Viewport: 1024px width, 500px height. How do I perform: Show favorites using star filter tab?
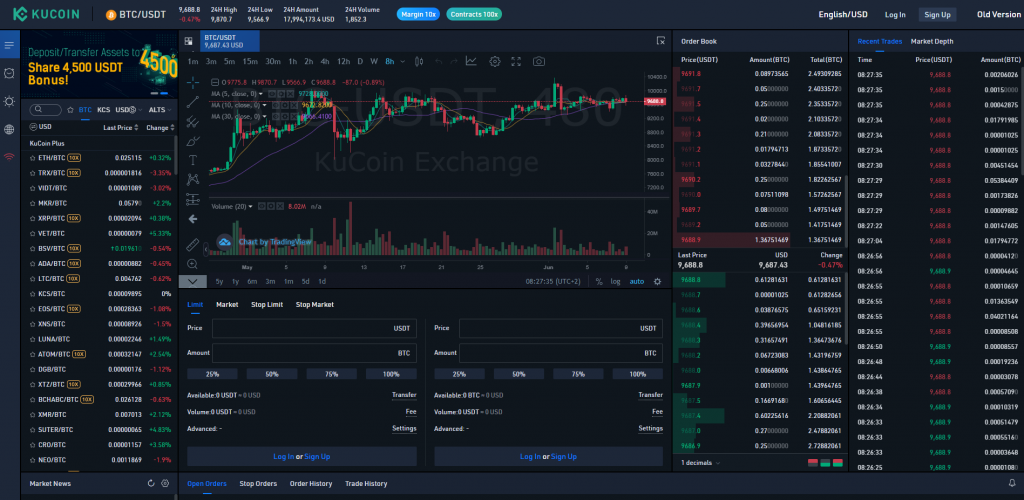tap(70, 110)
